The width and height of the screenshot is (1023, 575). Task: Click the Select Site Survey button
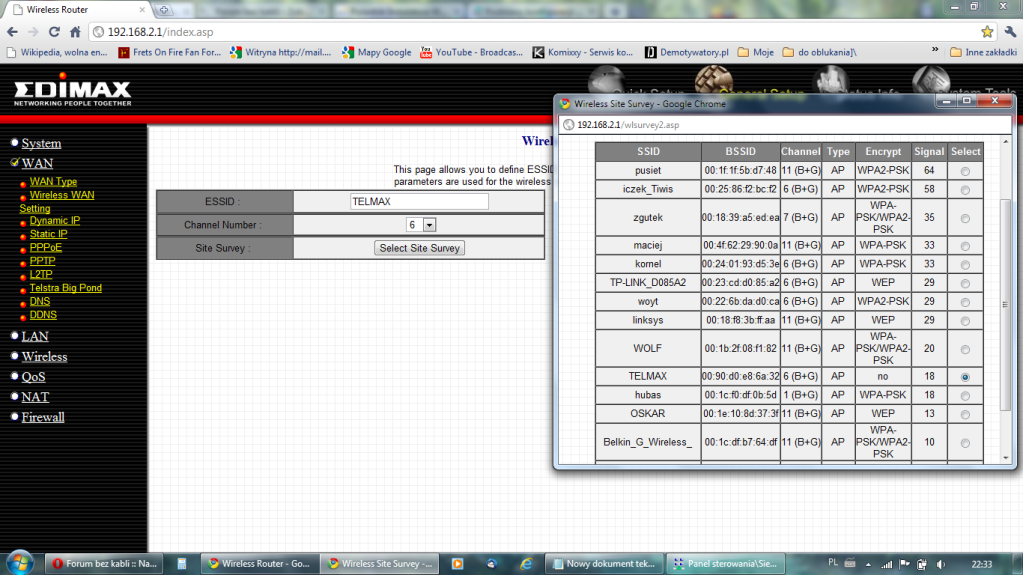tap(419, 248)
